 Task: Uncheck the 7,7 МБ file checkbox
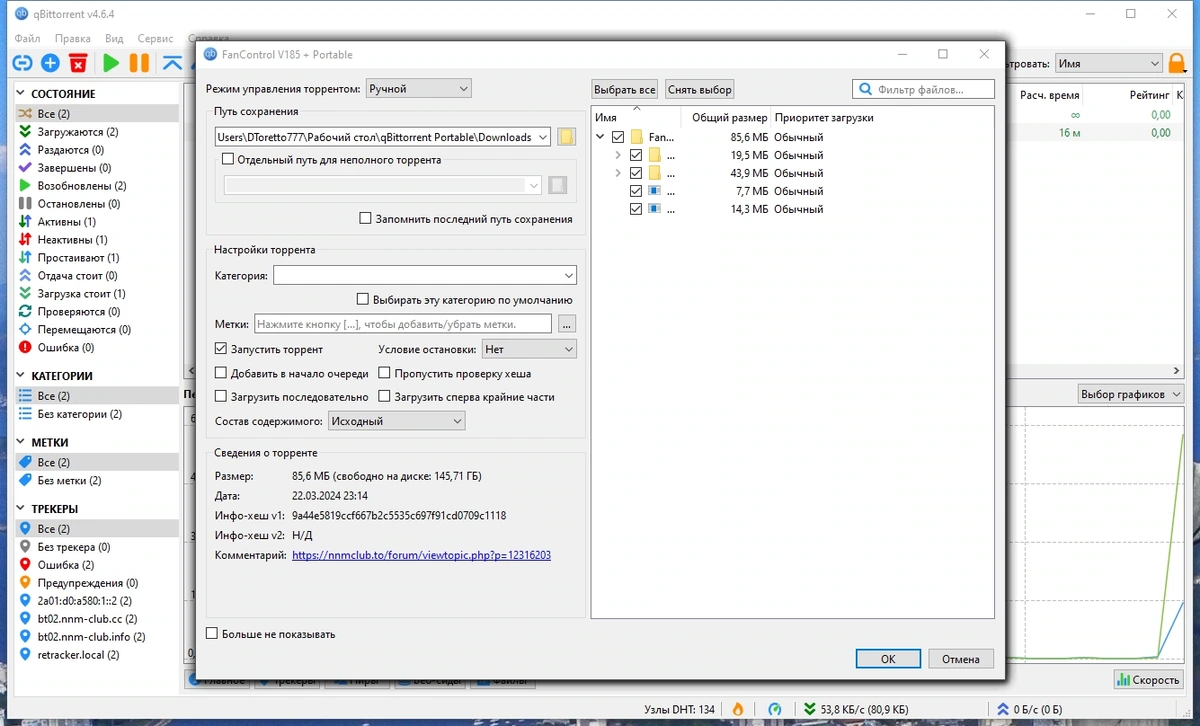pos(636,191)
